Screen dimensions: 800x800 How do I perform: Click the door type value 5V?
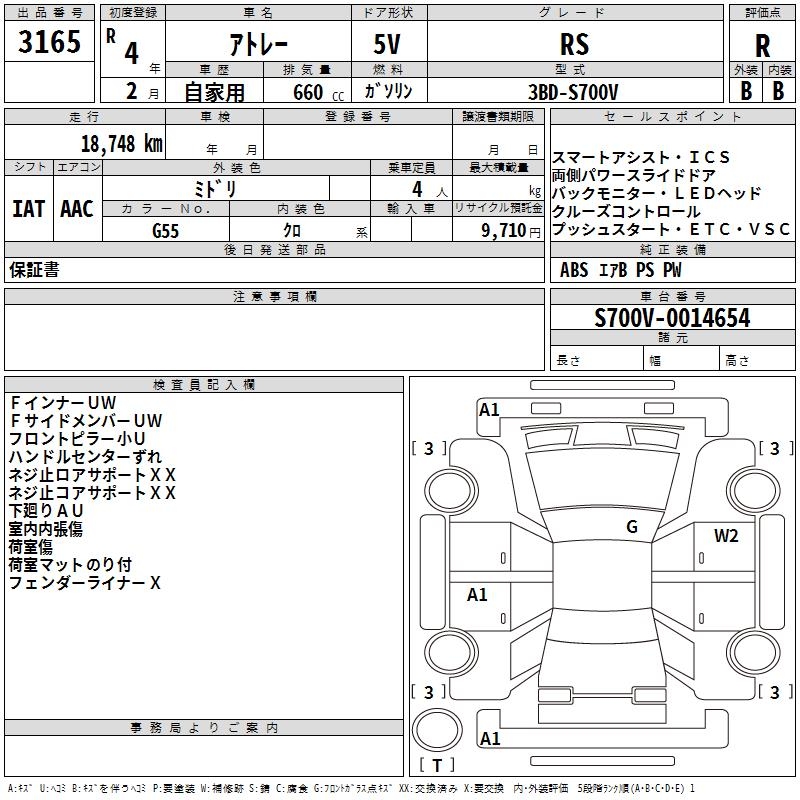point(387,44)
